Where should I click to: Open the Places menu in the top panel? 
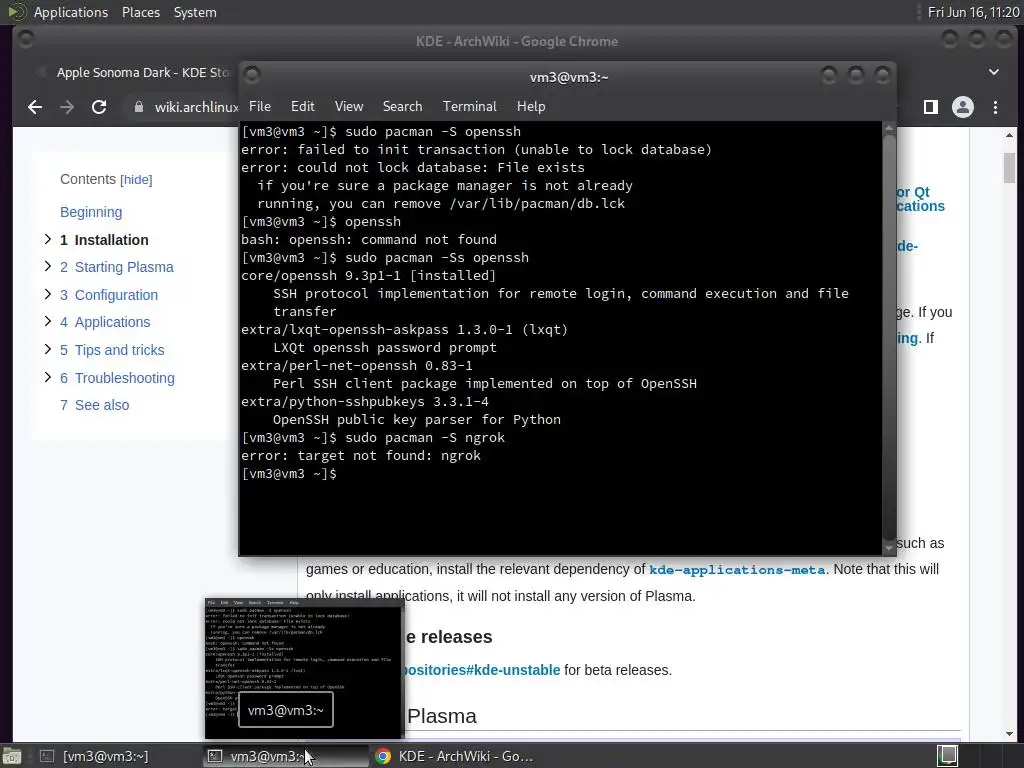[140, 12]
